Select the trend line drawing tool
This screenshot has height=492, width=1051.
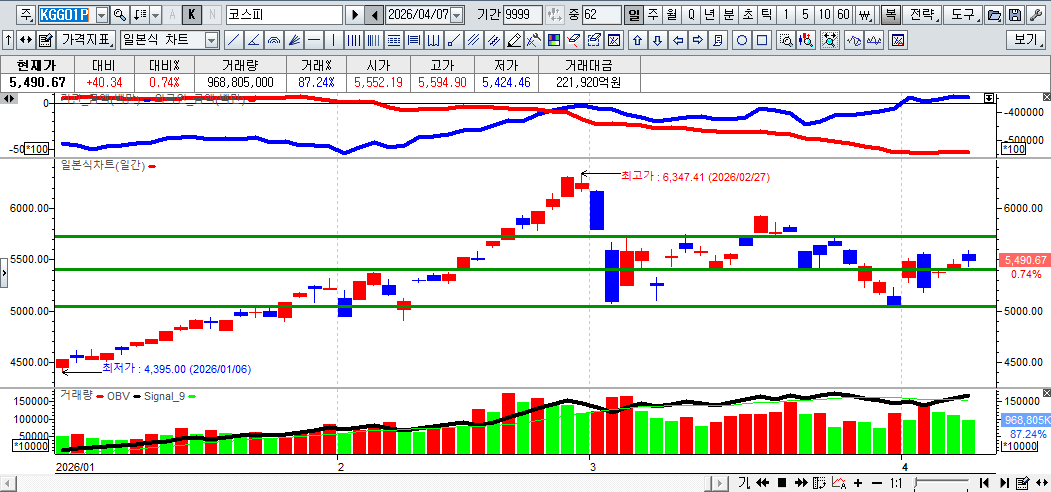[233, 40]
